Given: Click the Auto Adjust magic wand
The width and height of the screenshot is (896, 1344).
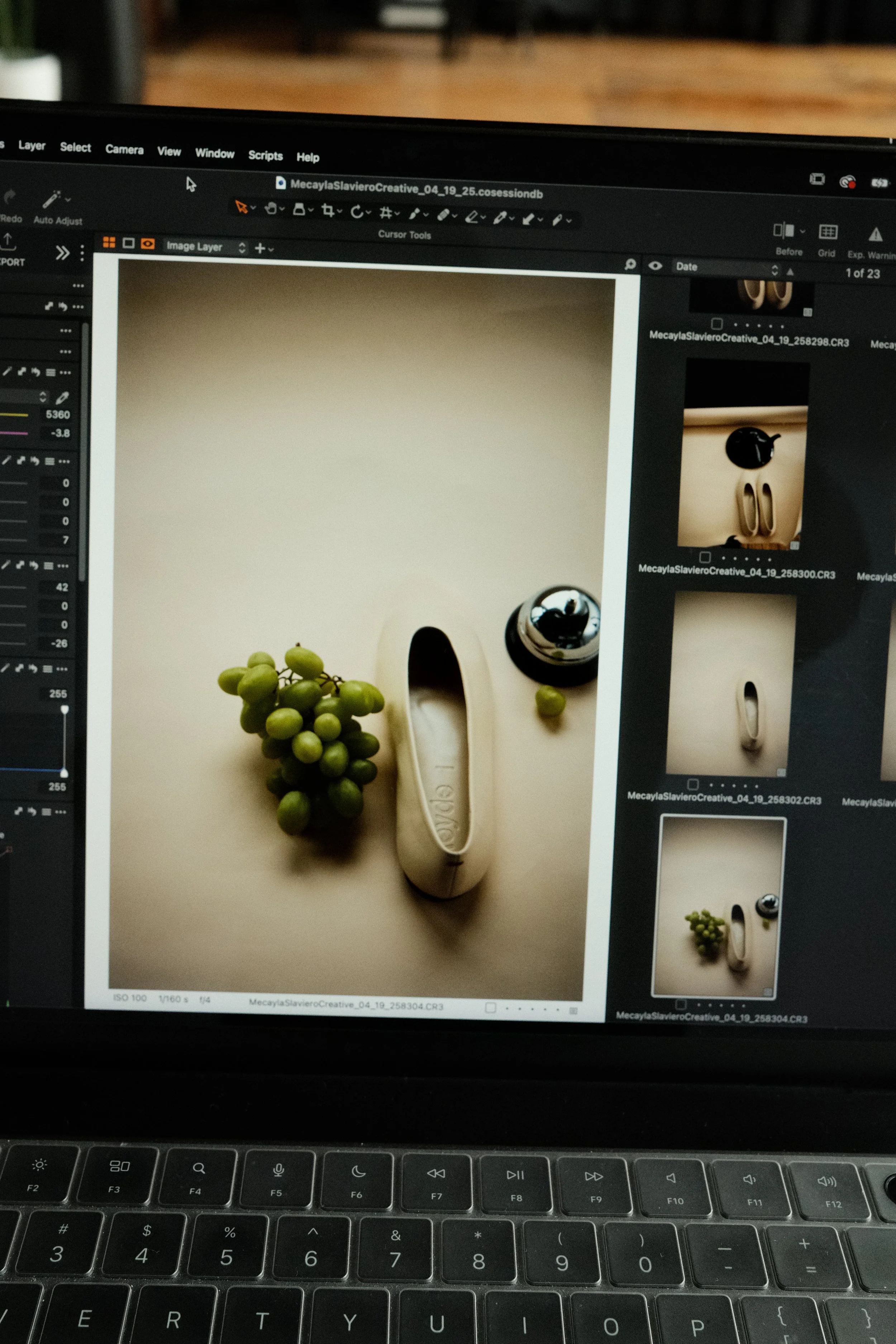Looking at the screenshot, I should pos(51,199).
